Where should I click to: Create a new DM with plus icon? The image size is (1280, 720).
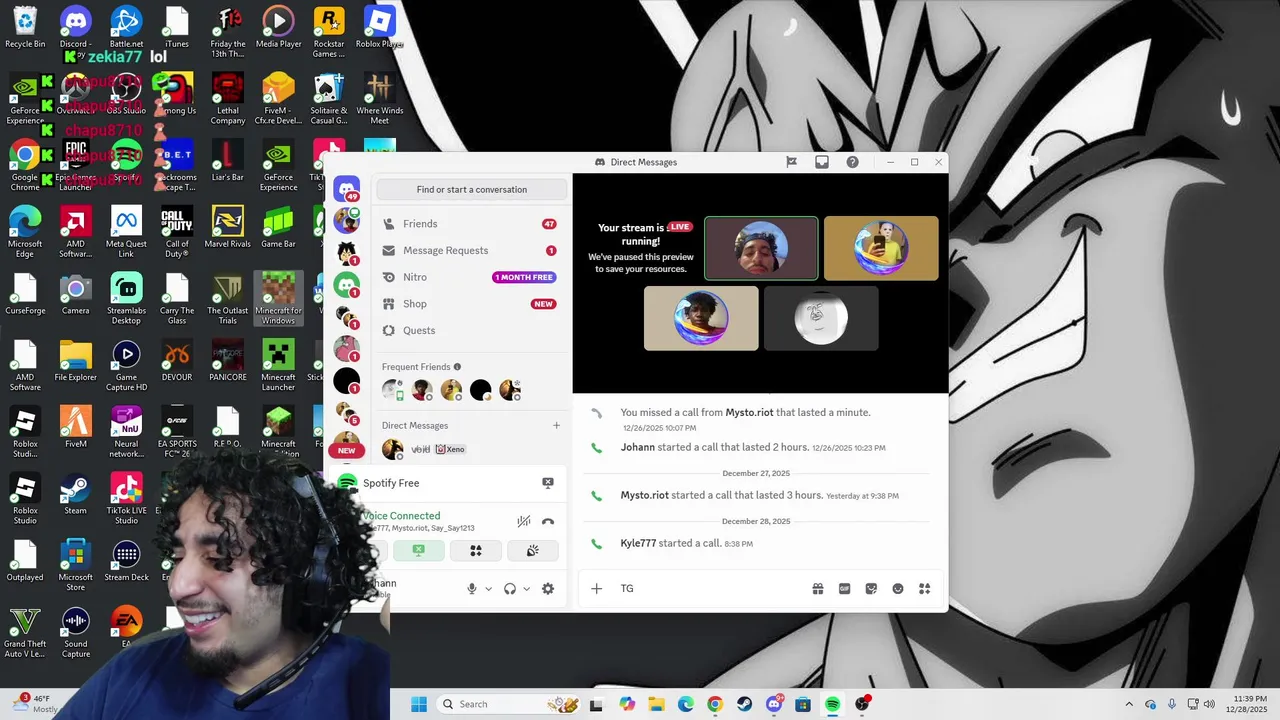pos(557,426)
